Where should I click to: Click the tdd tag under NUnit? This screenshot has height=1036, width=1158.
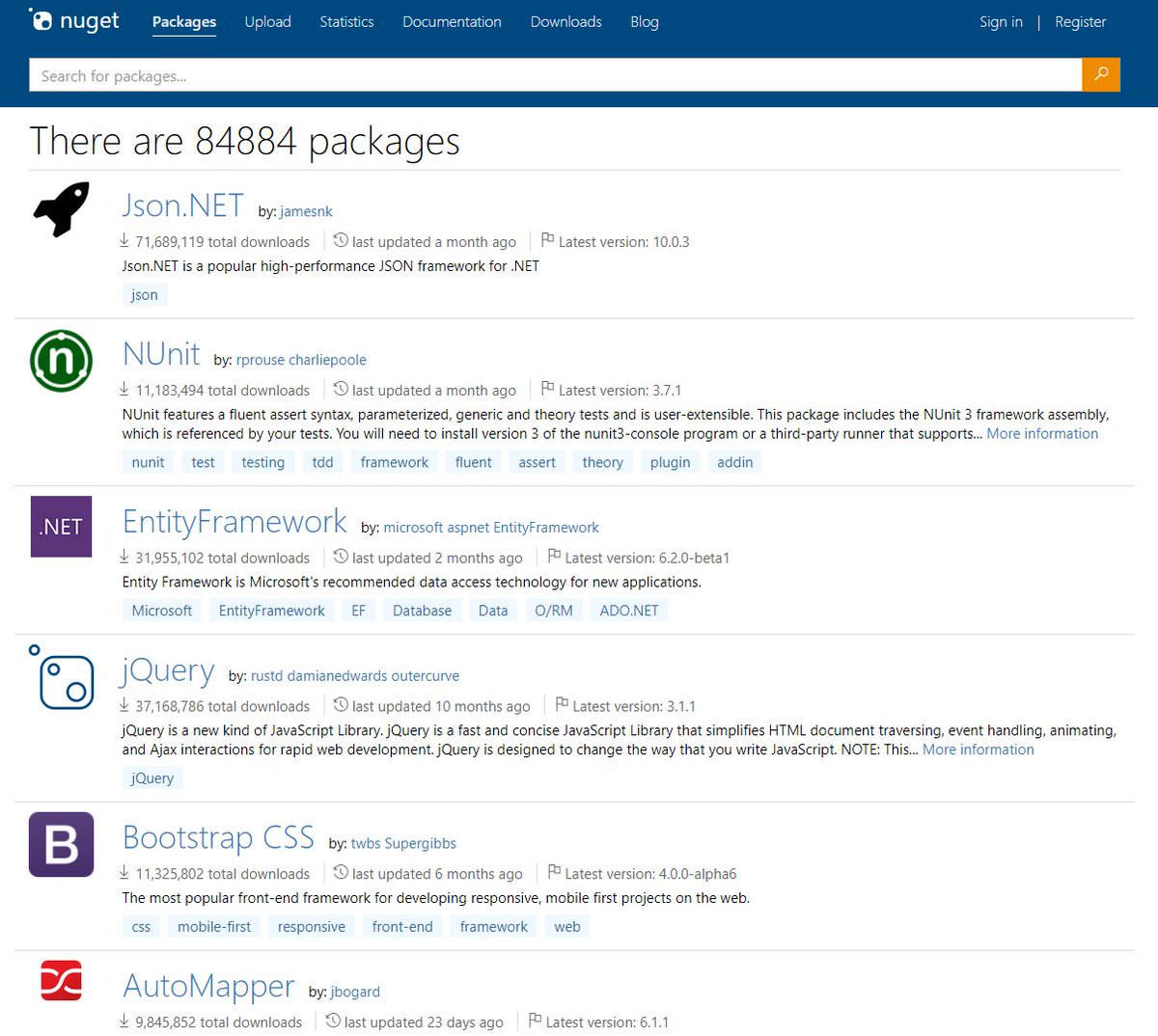click(x=322, y=462)
